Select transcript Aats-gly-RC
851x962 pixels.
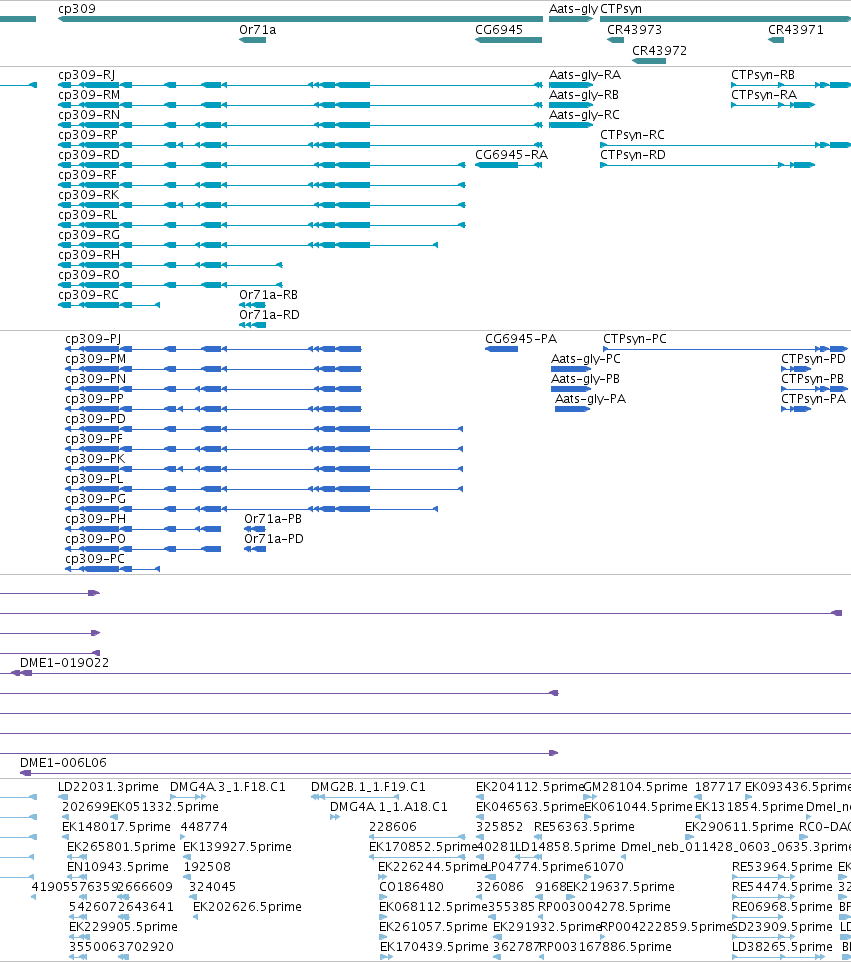584,115
